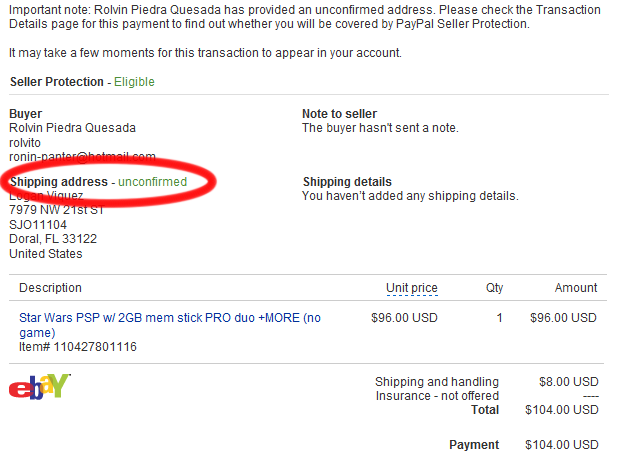Click the Unit price underlined header

click(412, 288)
